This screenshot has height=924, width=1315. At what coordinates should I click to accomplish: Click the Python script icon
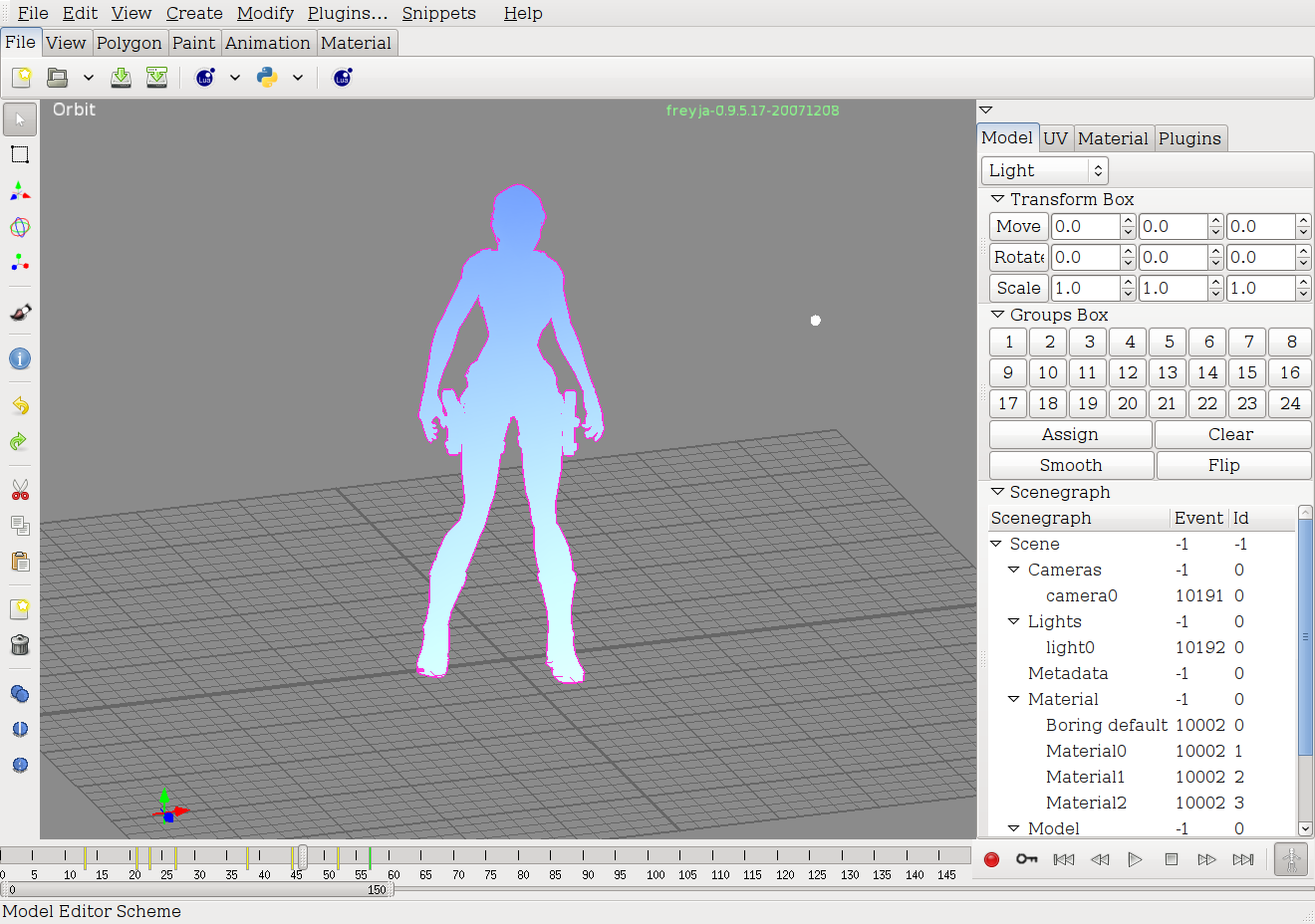[267, 77]
